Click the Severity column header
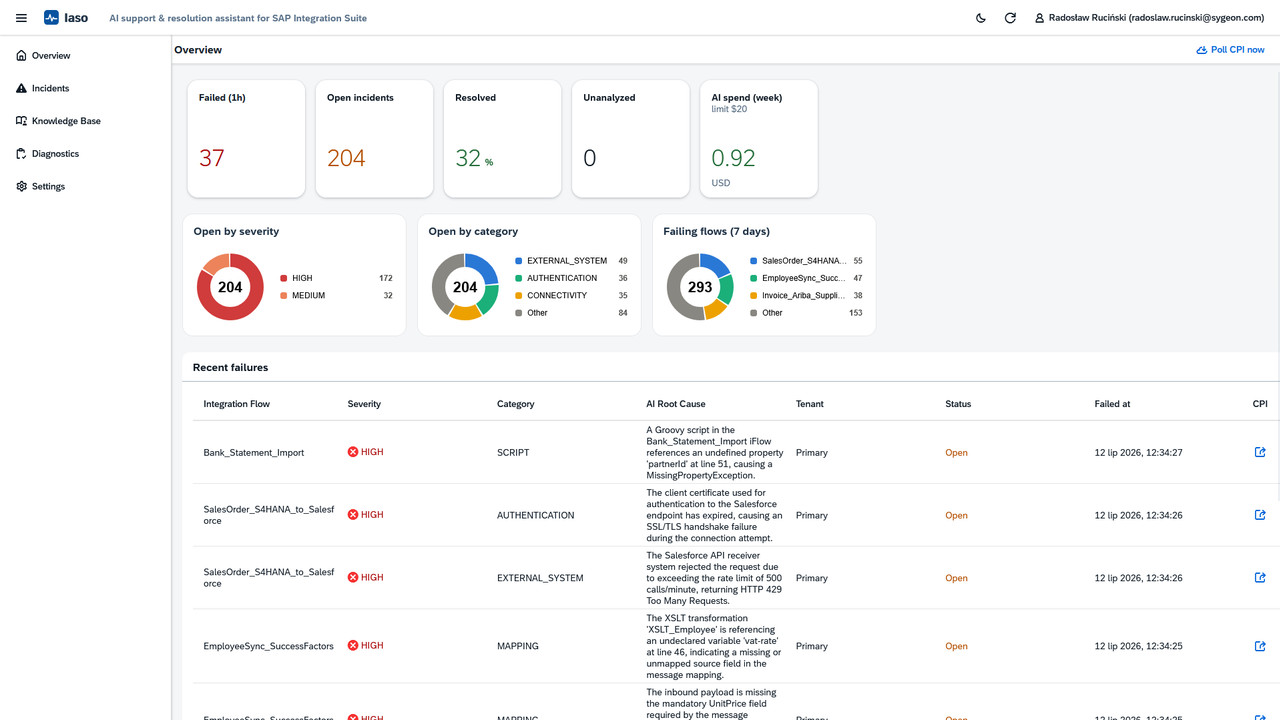This screenshot has height=720, width=1280. 364,404
